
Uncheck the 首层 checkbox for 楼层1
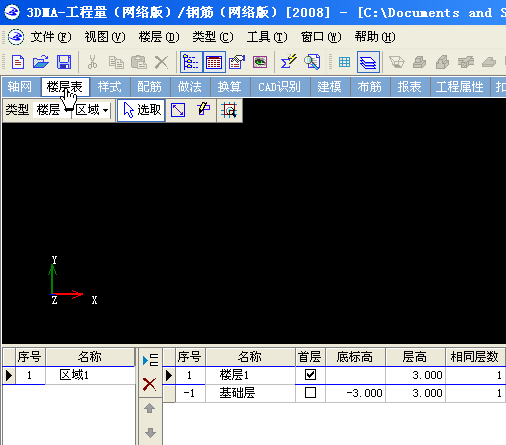[x=310, y=375]
